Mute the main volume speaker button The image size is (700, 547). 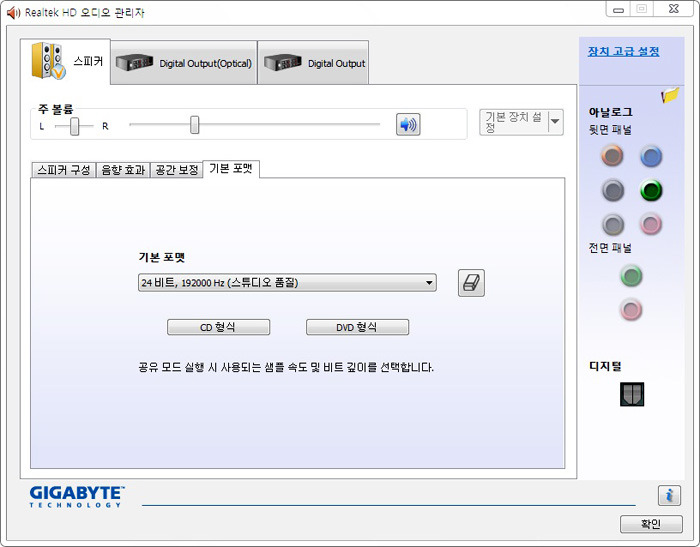[408, 125]
